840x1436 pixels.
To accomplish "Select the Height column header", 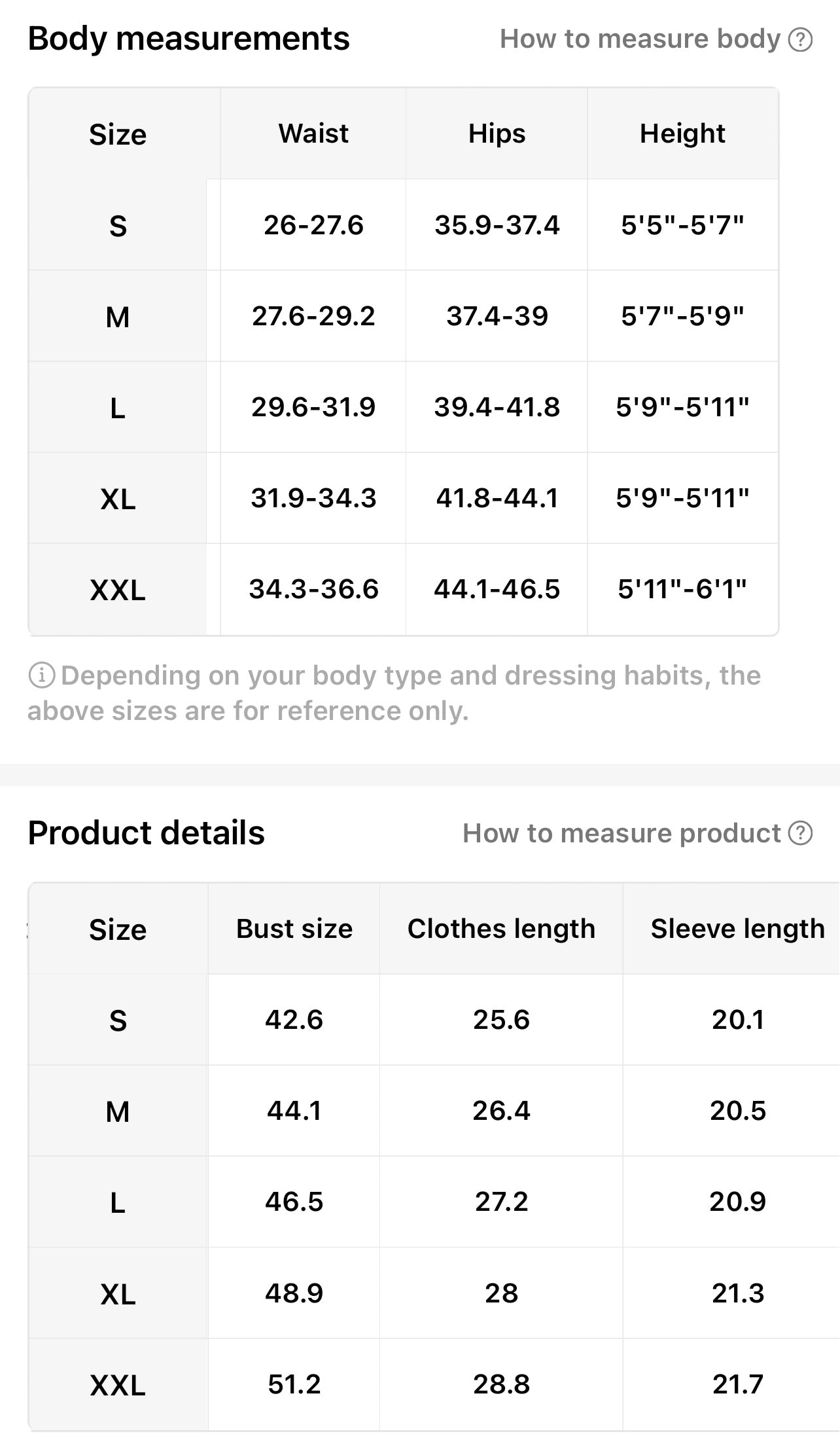I will point(682,134).
